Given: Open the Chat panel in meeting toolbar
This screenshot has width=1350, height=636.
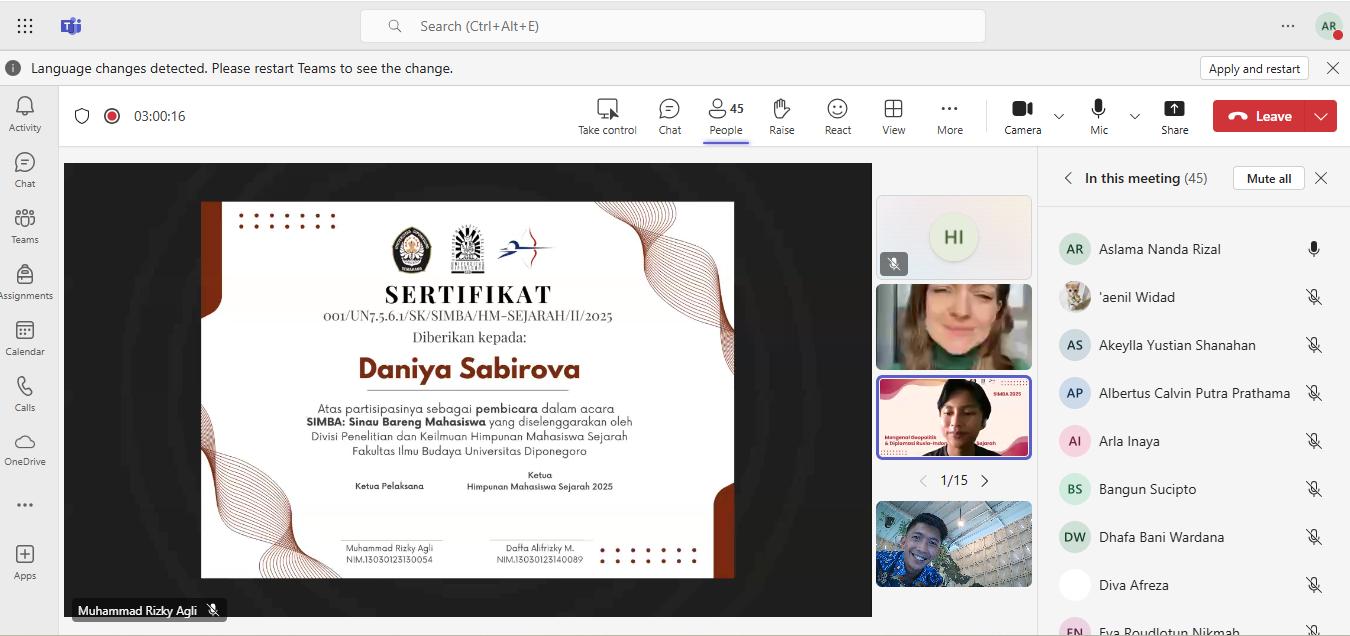Looking at the screenshot, I should pos(669,116).
